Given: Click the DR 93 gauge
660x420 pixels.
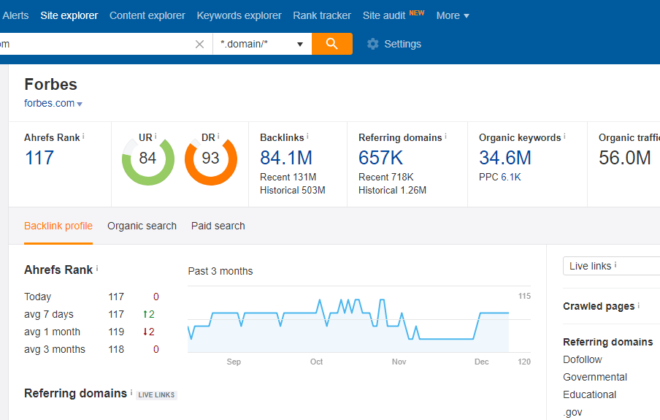Looking at the screenshot, I should tap(210, 159).
